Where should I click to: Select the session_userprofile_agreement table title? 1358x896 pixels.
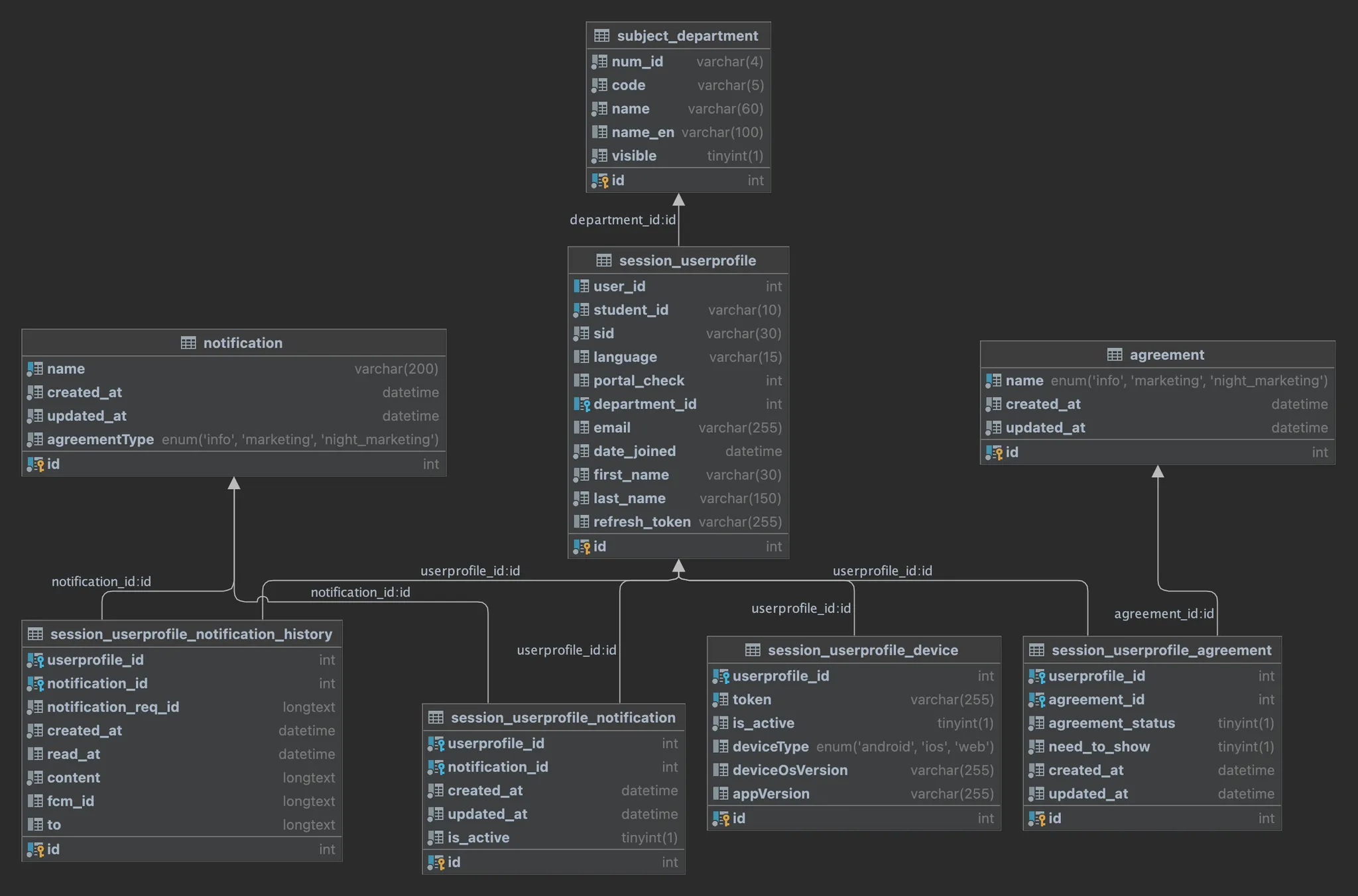coord(1161,650)
